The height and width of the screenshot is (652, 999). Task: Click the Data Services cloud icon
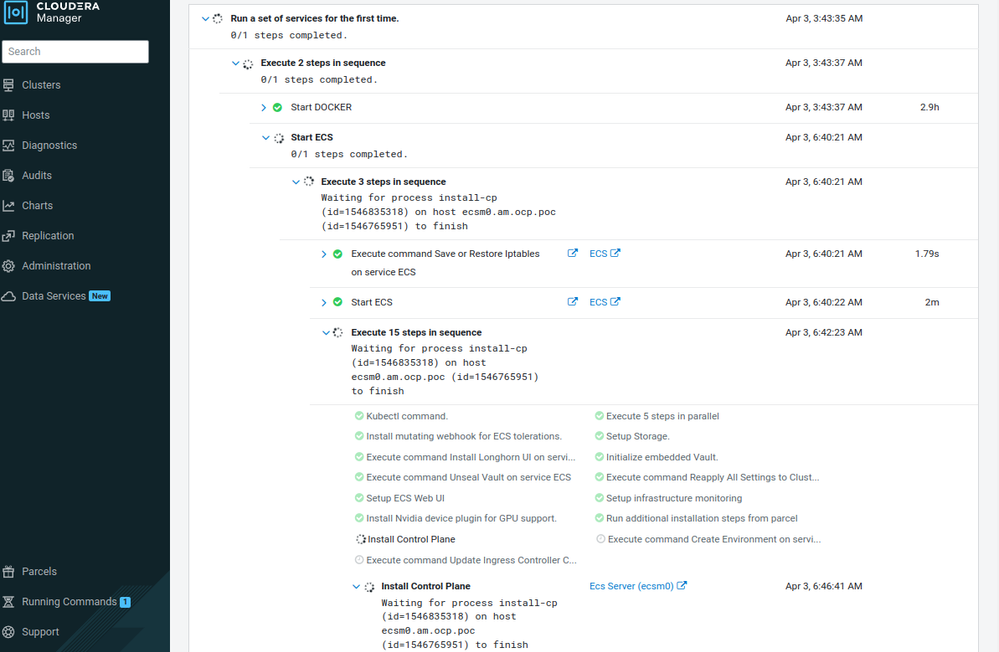tap(8, 296)
